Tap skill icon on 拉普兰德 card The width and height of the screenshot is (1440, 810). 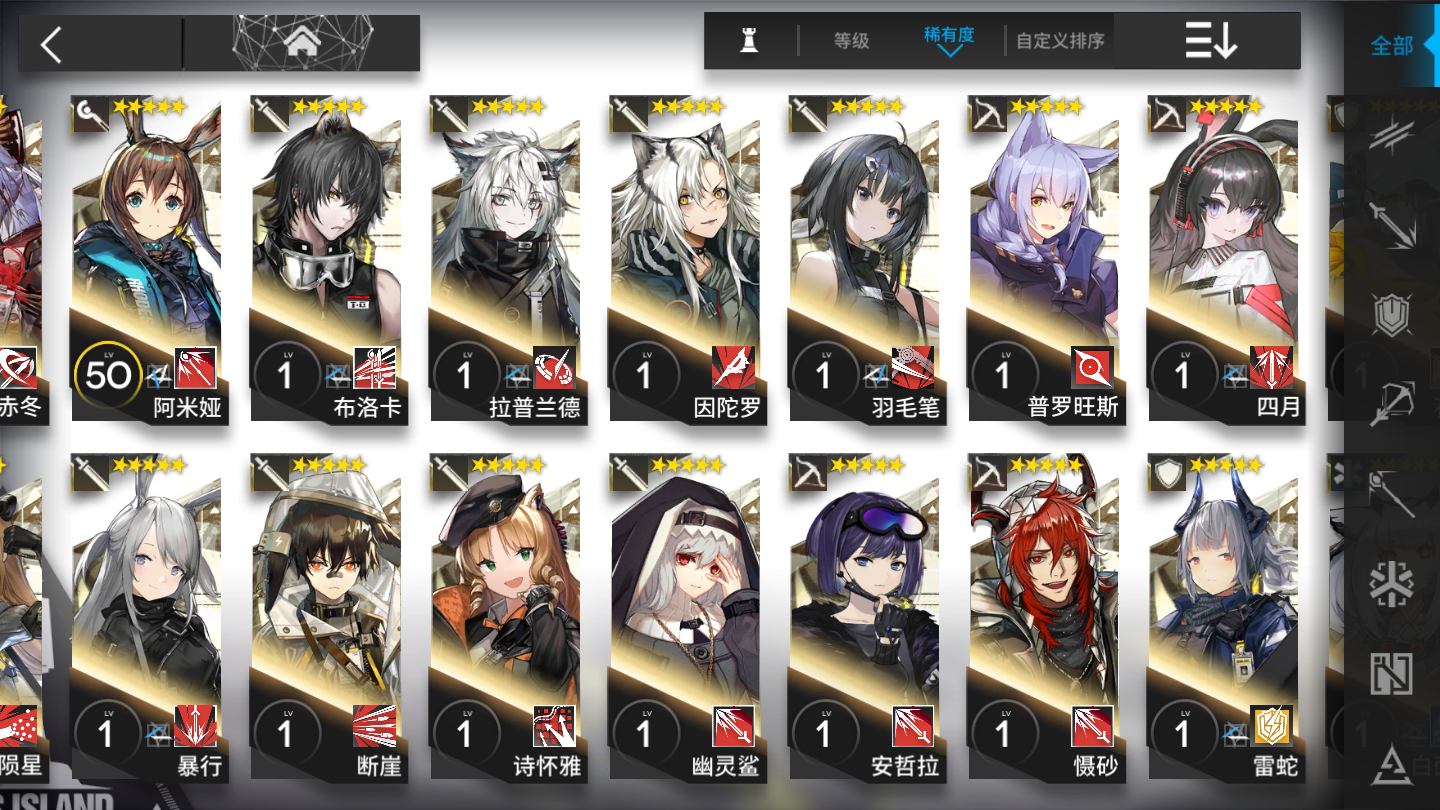click(x=554, y=368)
